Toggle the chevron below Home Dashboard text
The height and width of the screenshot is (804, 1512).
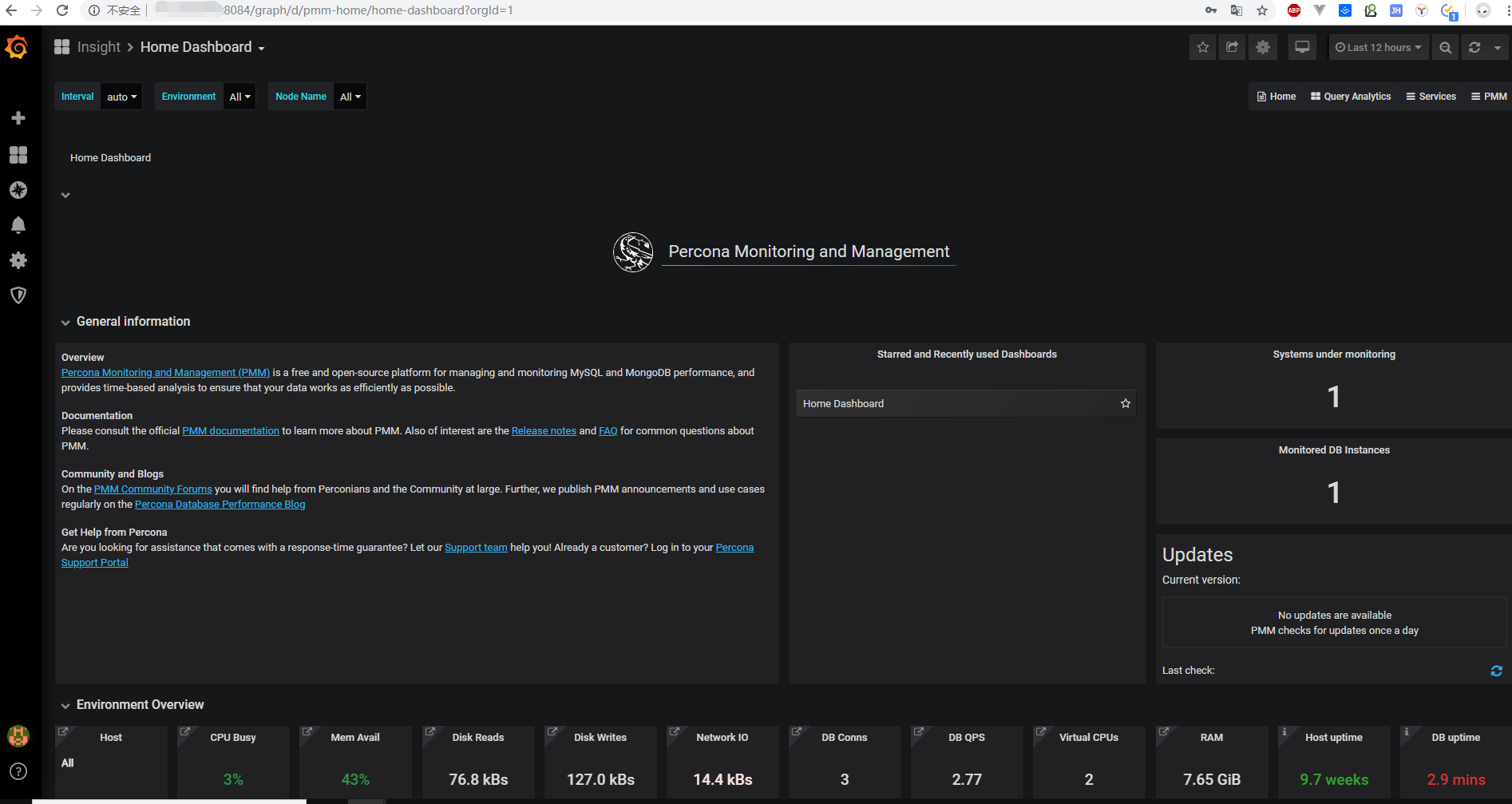coord(65,195)
